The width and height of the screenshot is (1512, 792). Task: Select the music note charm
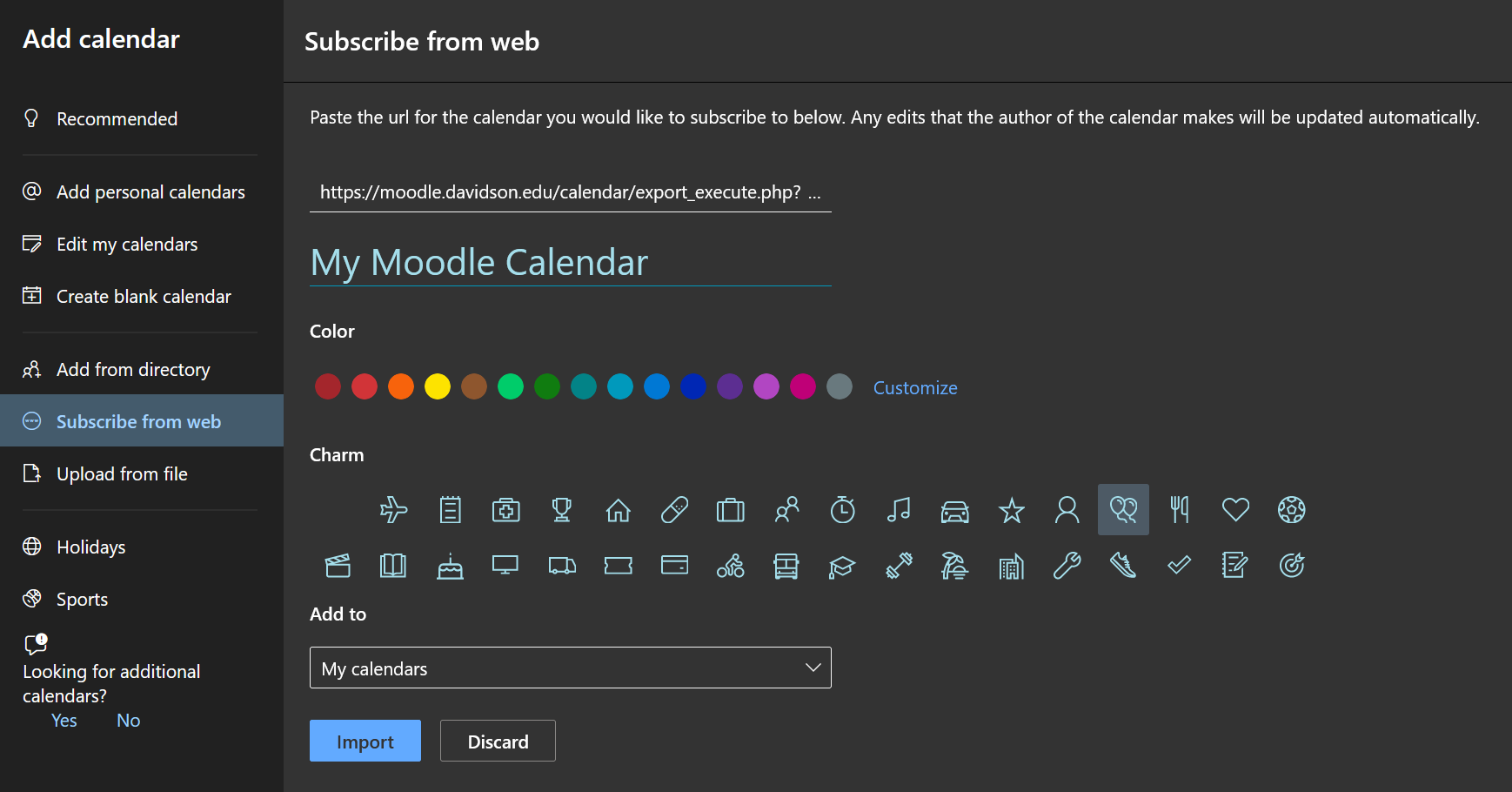point(899,509)
